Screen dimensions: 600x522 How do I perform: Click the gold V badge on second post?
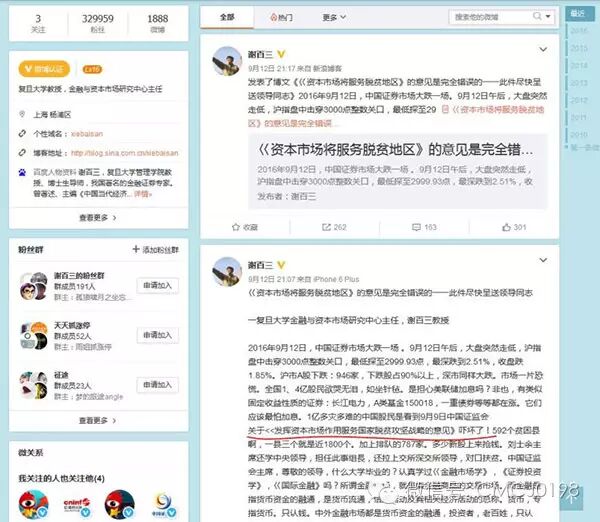[x=281, y=265]
